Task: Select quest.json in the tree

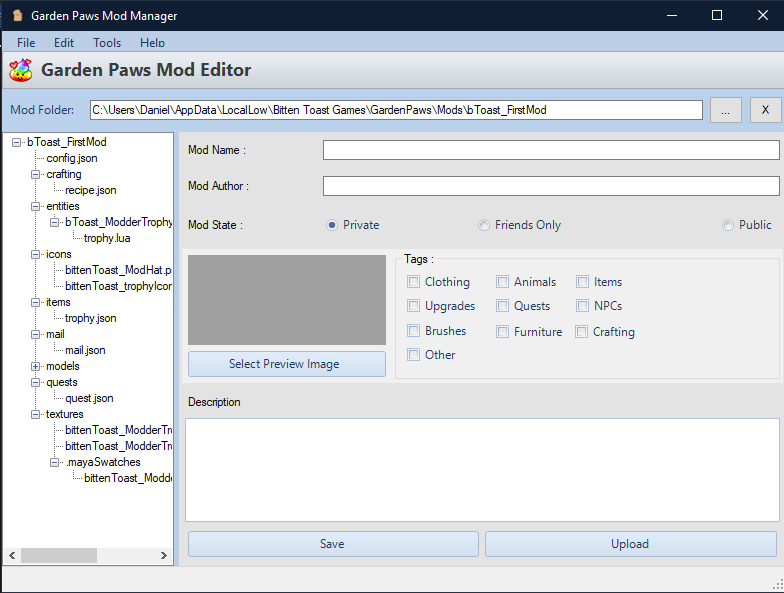Action: tap(89, 398)
